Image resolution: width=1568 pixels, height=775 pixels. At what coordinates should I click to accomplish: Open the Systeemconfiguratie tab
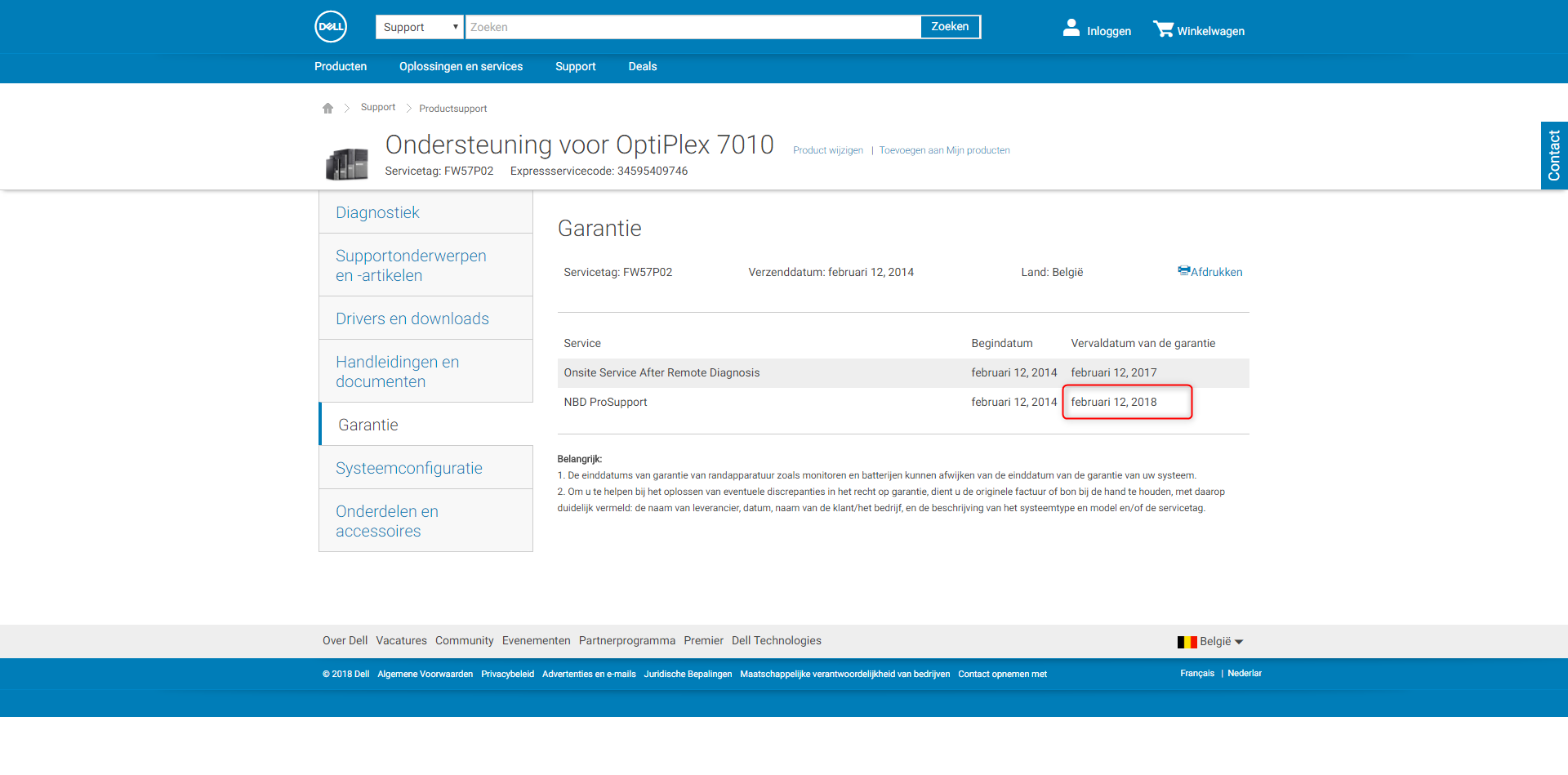[426, 468]
